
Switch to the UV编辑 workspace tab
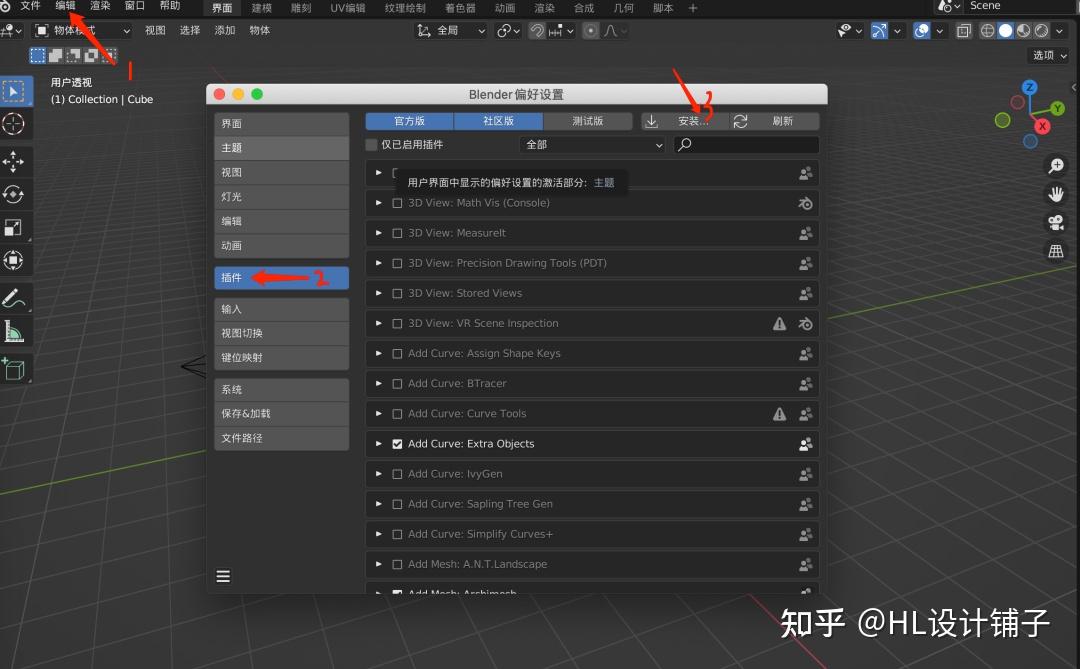(348, 8)
